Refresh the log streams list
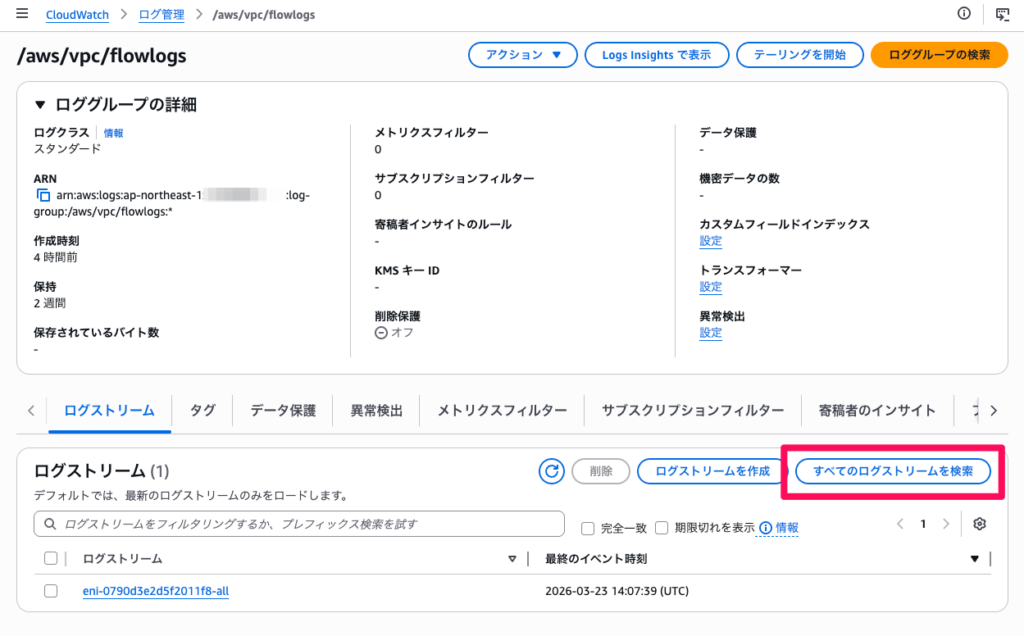The image size is (1024, 636). [x=551, y=471]
